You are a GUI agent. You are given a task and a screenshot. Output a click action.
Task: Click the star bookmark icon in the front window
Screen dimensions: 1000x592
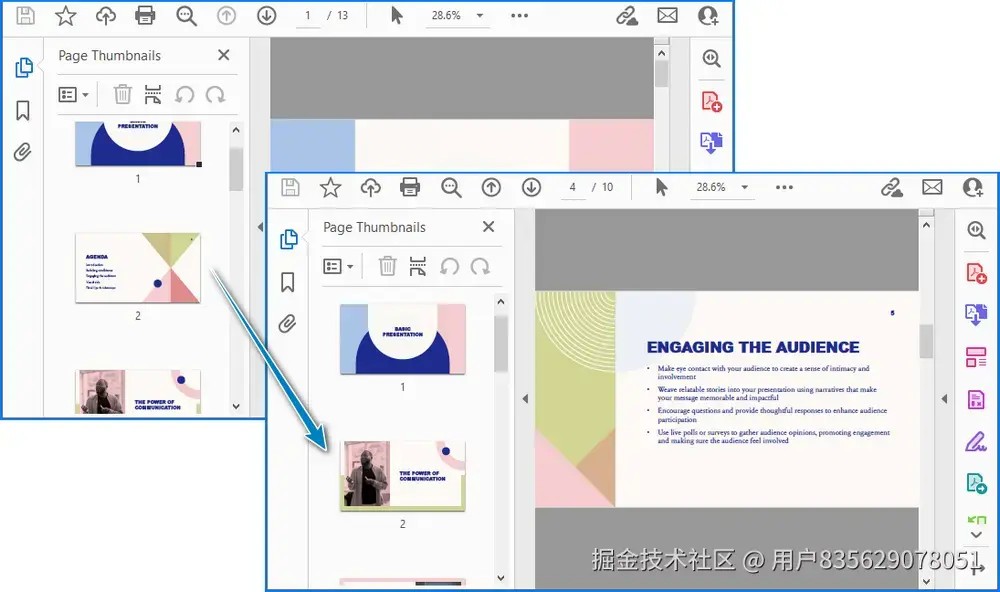coord(330,187)
